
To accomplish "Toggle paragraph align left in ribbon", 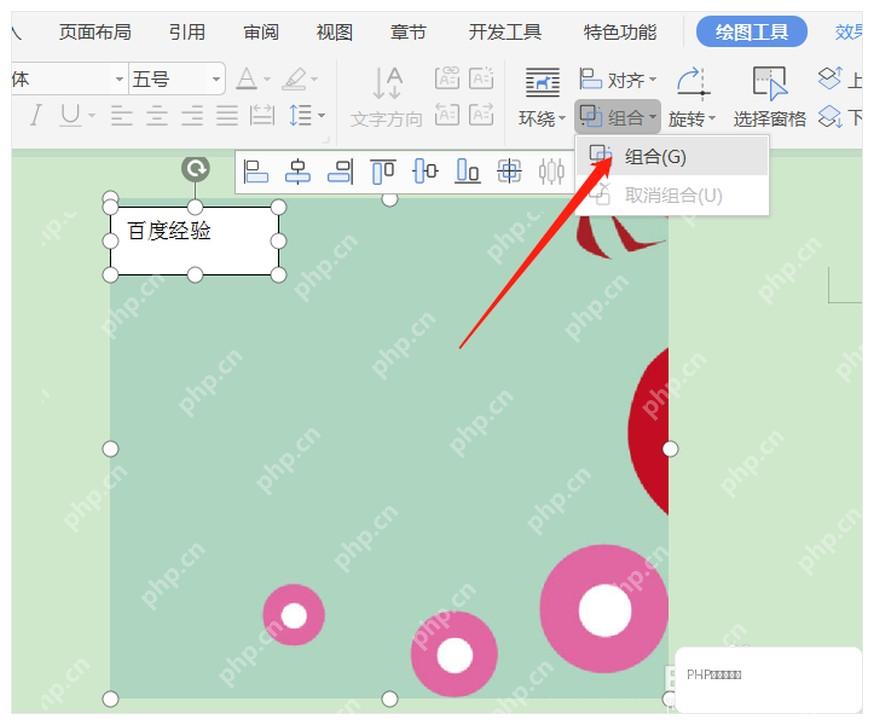I will (x=122, y=115).
